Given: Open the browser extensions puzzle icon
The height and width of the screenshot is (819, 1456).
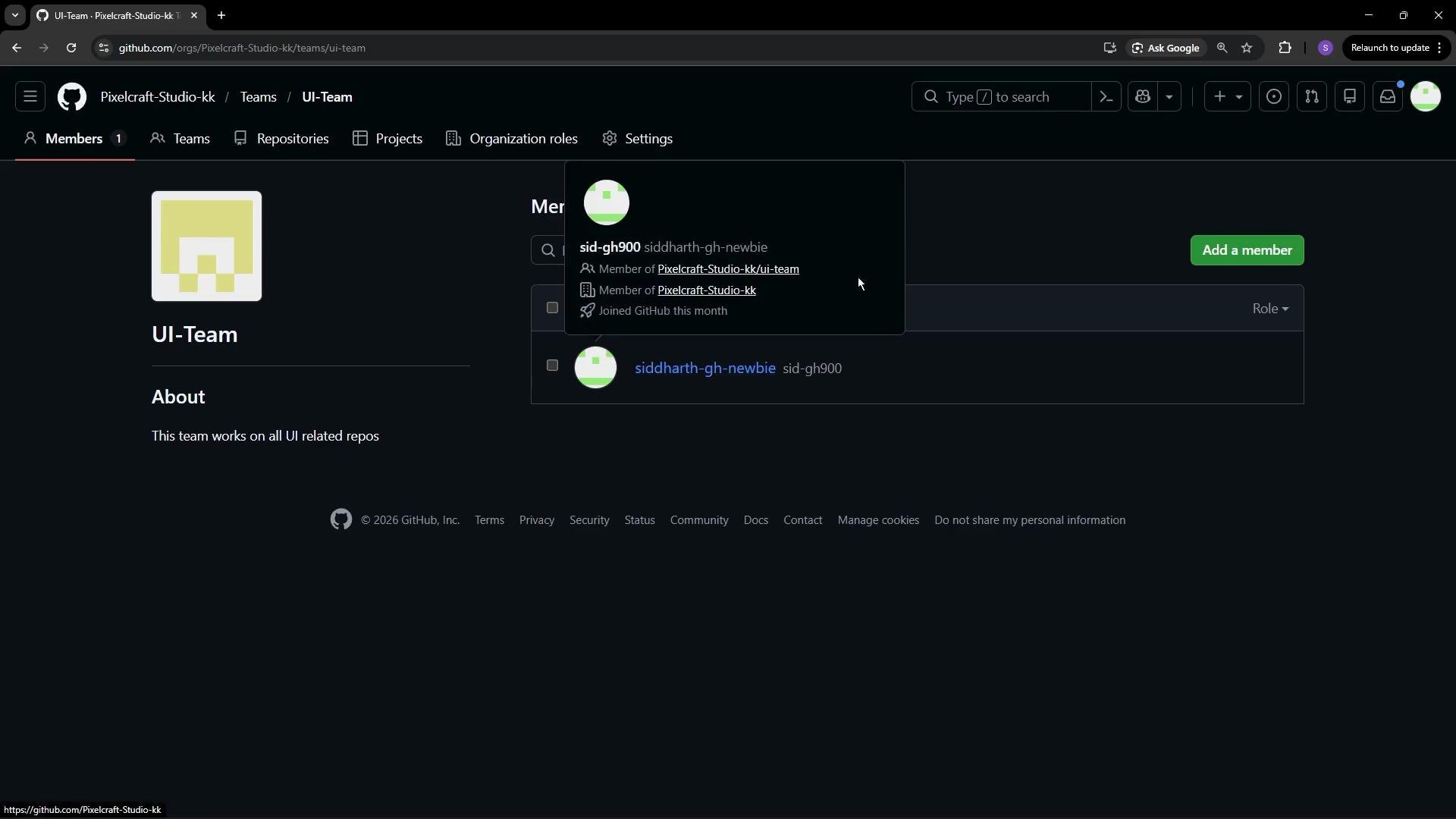Looking at the screenshot, I should pyautogui.click(x=1285, y=48).
